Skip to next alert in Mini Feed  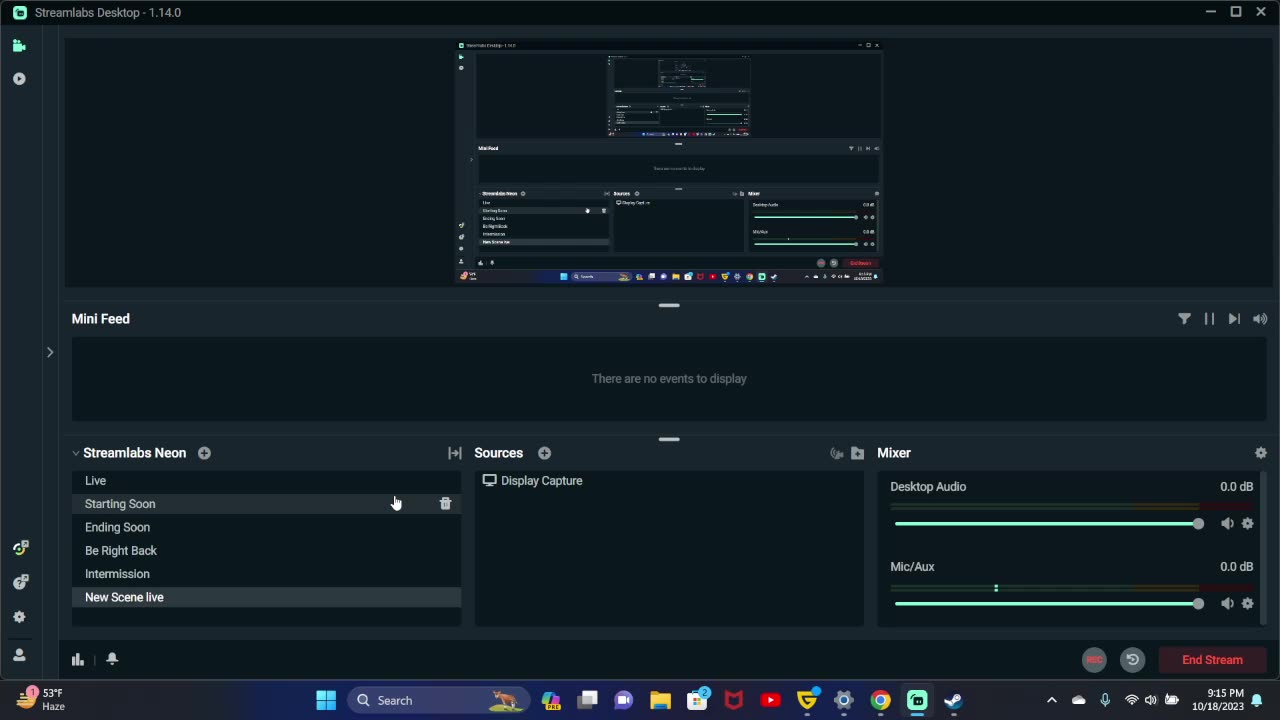tap(1234, 319)
